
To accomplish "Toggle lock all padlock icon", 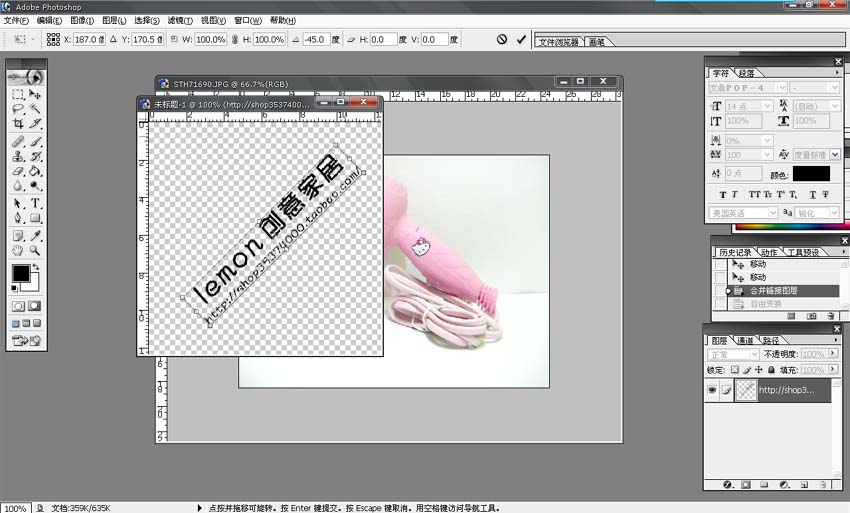I will coord(771,370).
